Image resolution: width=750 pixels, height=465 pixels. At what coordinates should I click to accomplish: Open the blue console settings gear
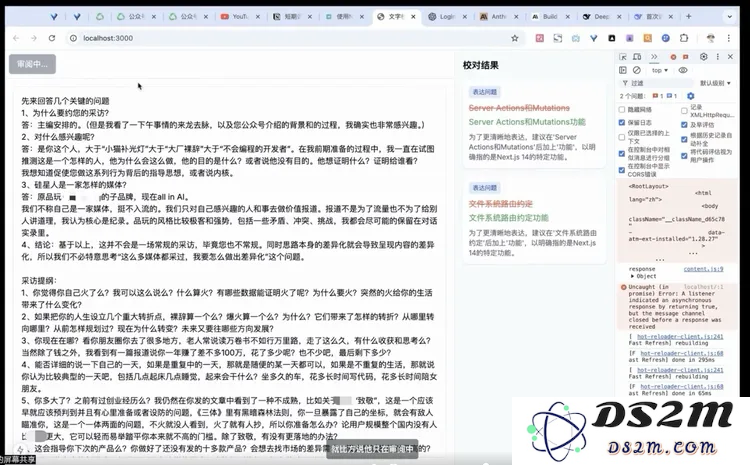pyautogui.click(x=691, y=96)
